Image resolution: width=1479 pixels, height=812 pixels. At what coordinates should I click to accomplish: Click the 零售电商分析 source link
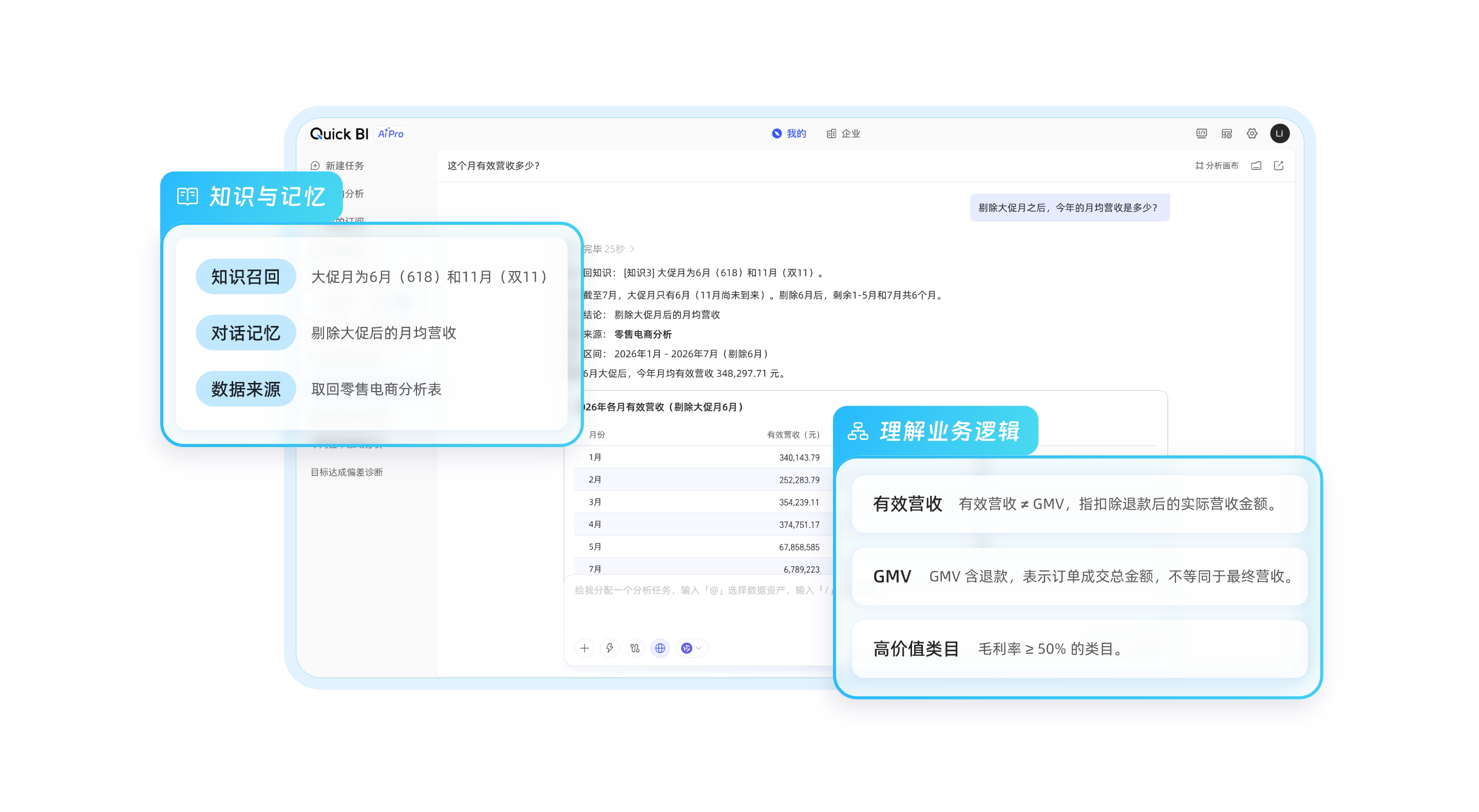pos(642,335)
